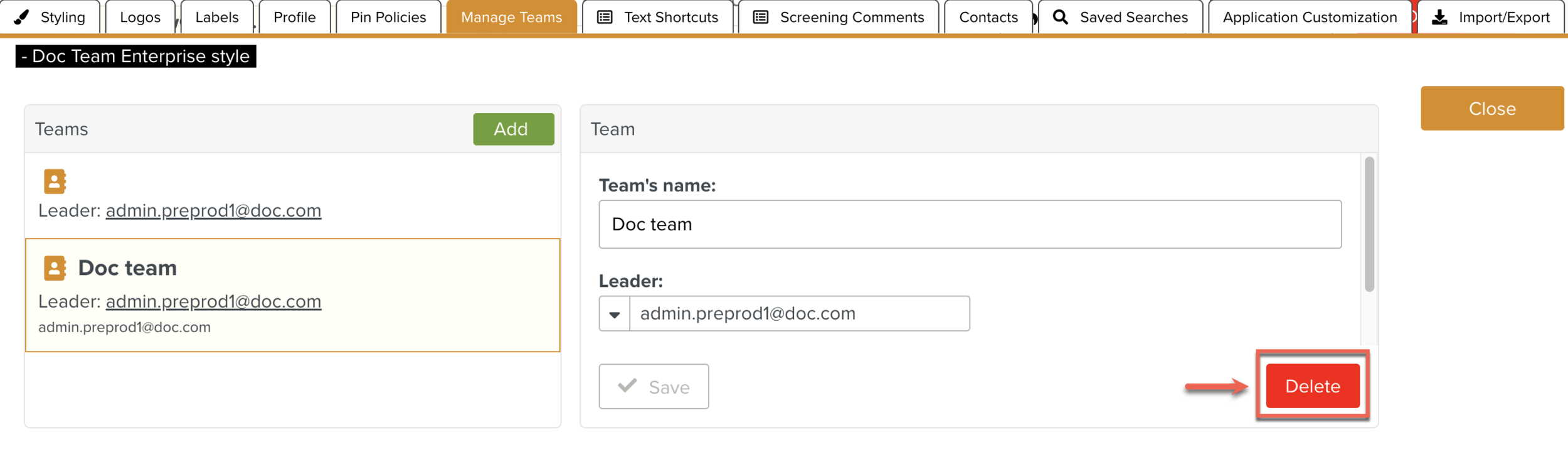The height and width of the screenshot is (469, 1568).
Task: Click the Import/Export download icon
Action: tap(1440, 17)
